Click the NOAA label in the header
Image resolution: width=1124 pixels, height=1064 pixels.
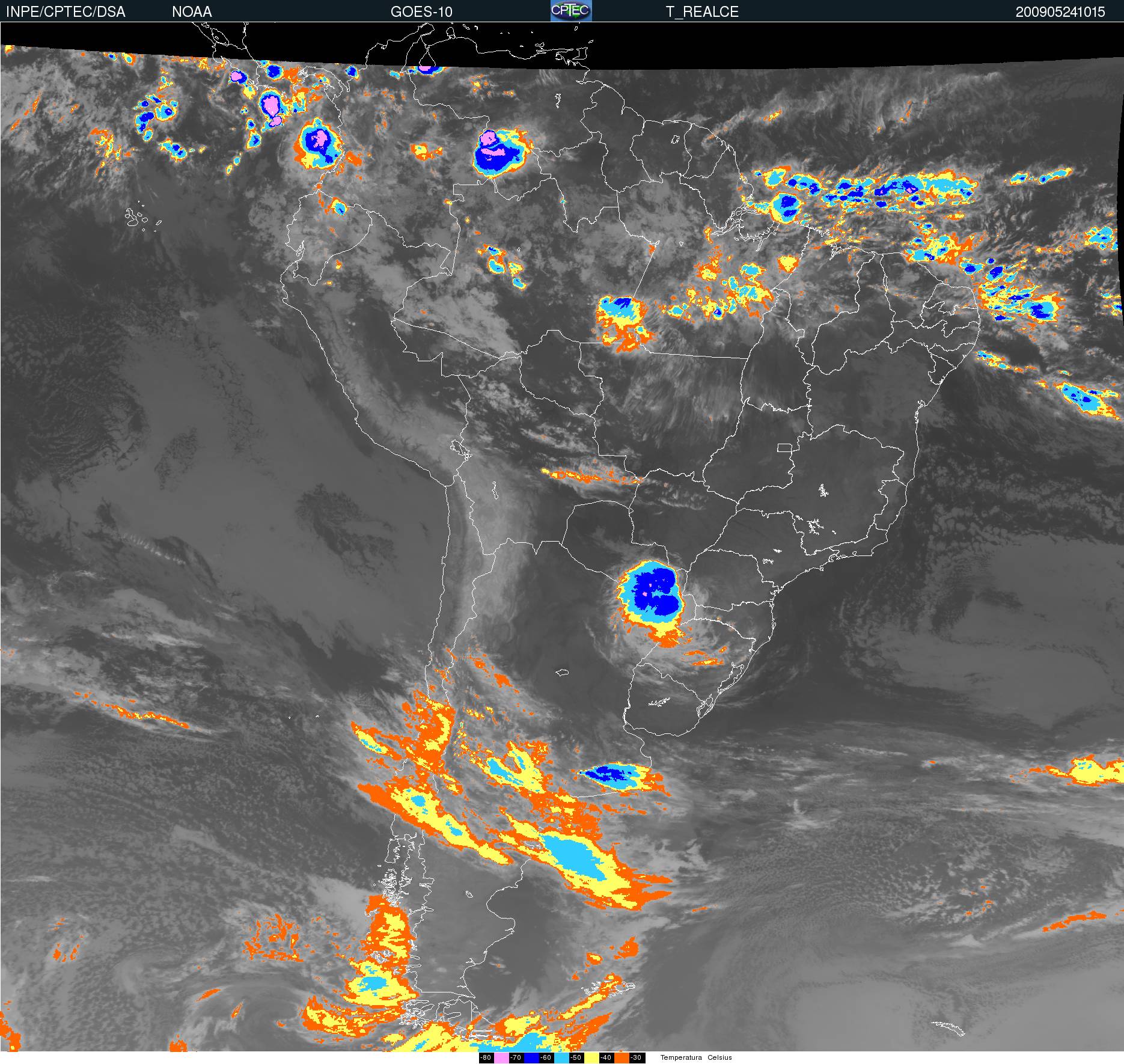click(192, 12)
